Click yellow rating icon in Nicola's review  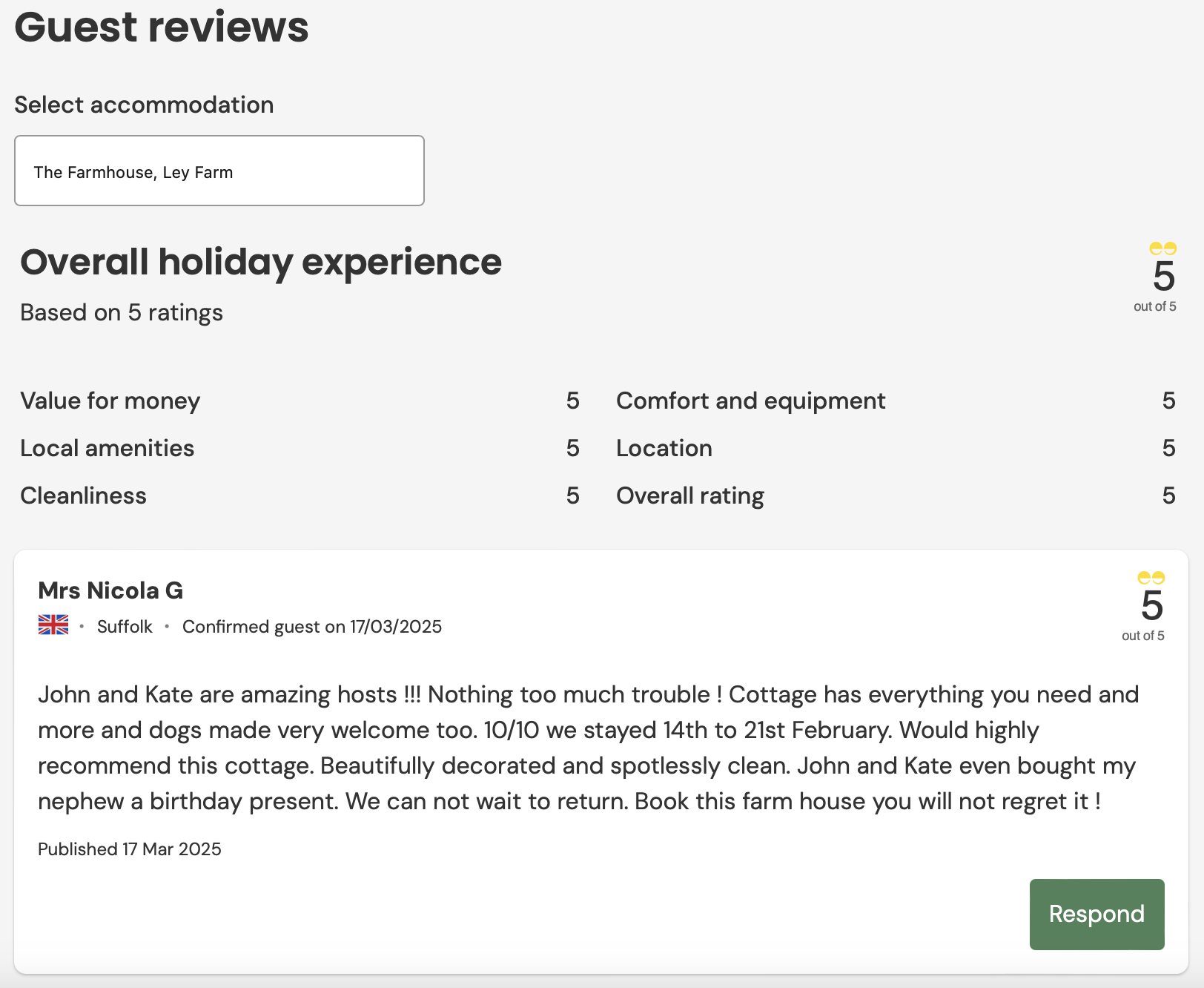pyautogui.click(x=1151, y=578)
